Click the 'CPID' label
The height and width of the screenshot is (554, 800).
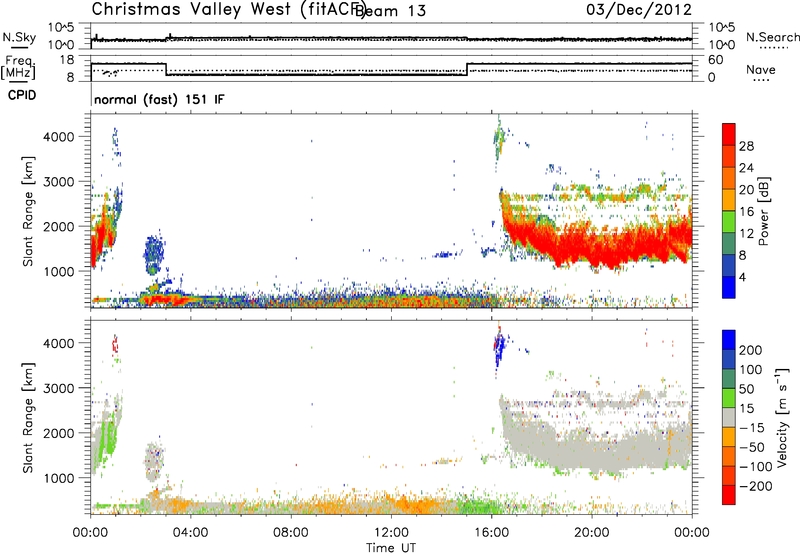point(22,95)
